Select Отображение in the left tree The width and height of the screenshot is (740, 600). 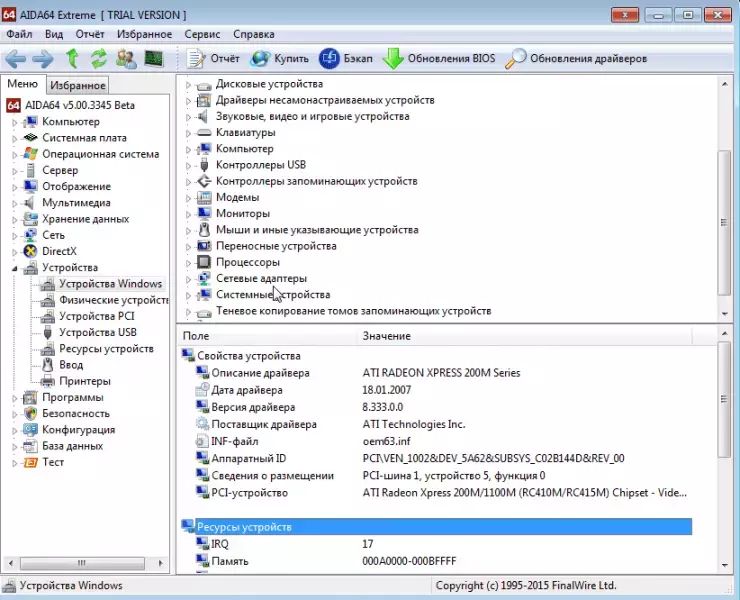tap(76, 186)
